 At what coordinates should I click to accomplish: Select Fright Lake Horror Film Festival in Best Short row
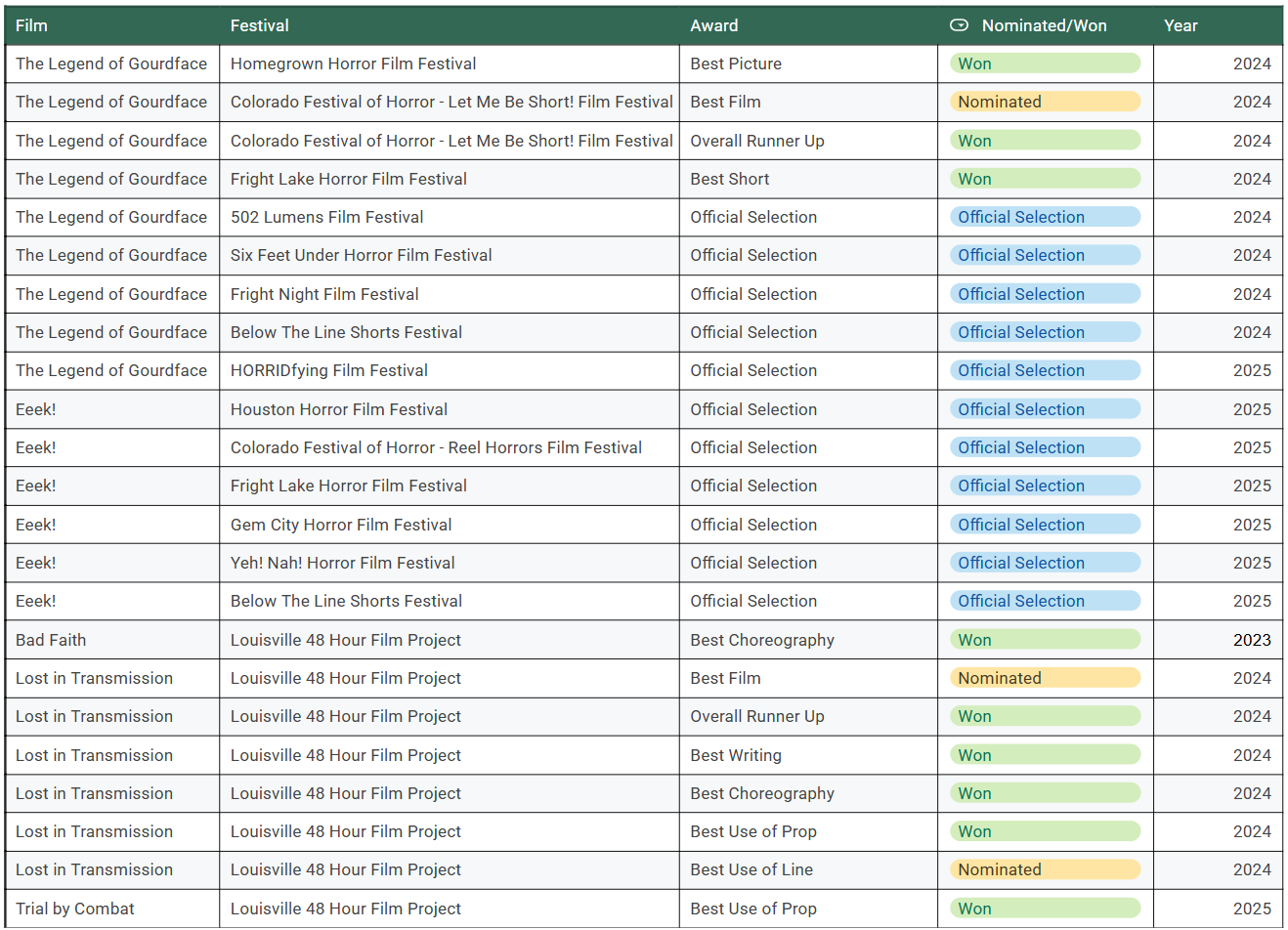click(450, 179)
